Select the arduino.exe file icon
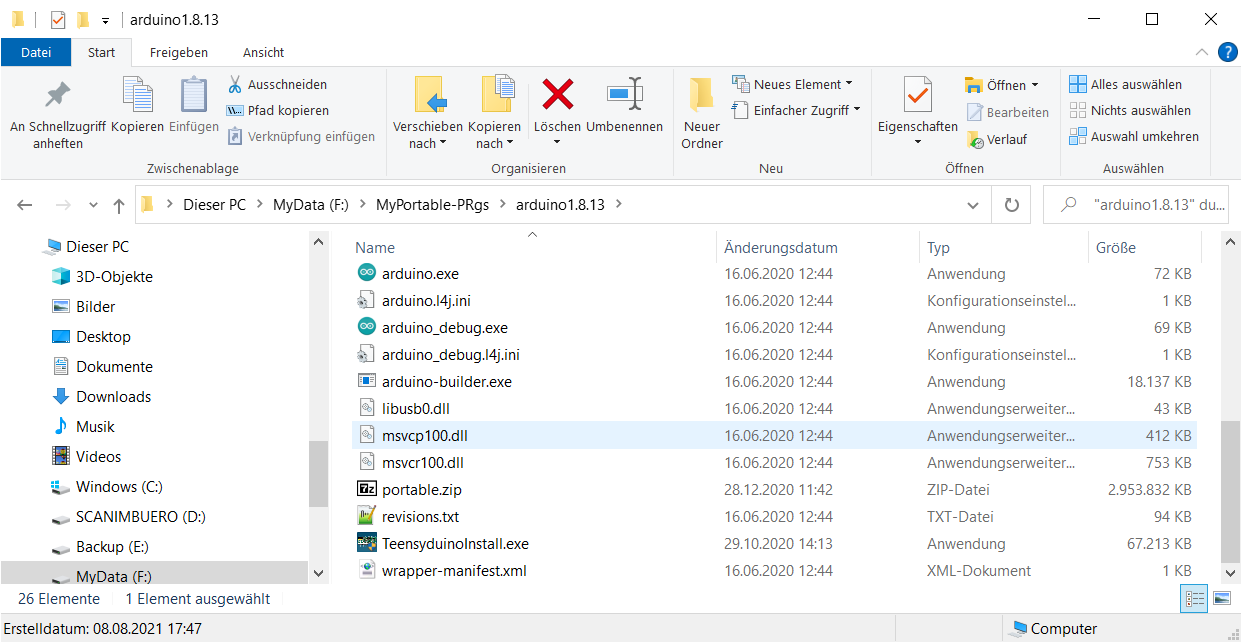This screenshot has height=643, width=1242. (x=366, y=273)
